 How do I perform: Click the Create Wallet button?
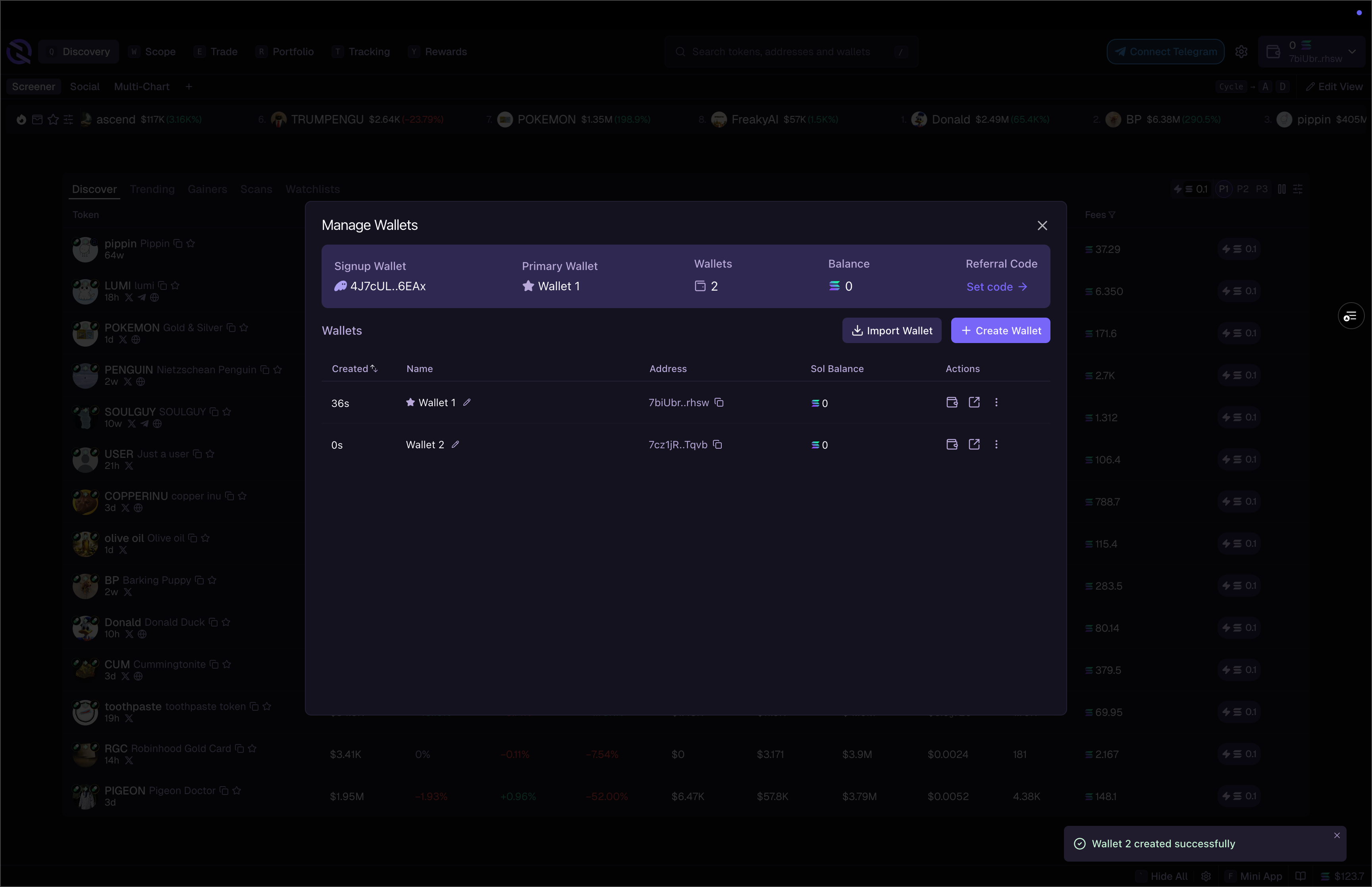(x=1000, y=330)
